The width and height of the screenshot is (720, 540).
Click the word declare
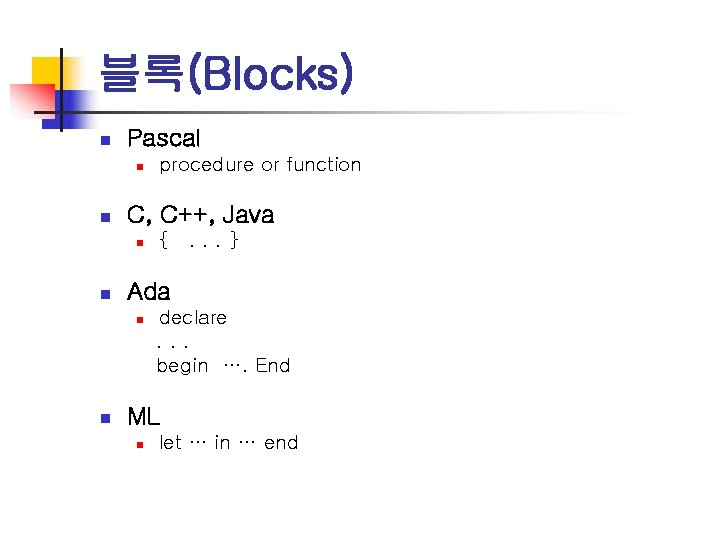tap(193, 318)
